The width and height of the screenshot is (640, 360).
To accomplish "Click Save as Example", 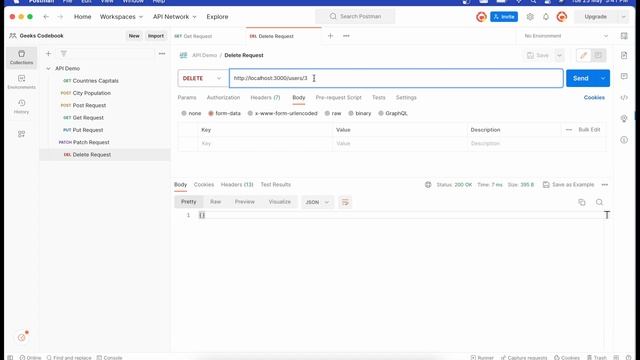I will tap(569, 184).
